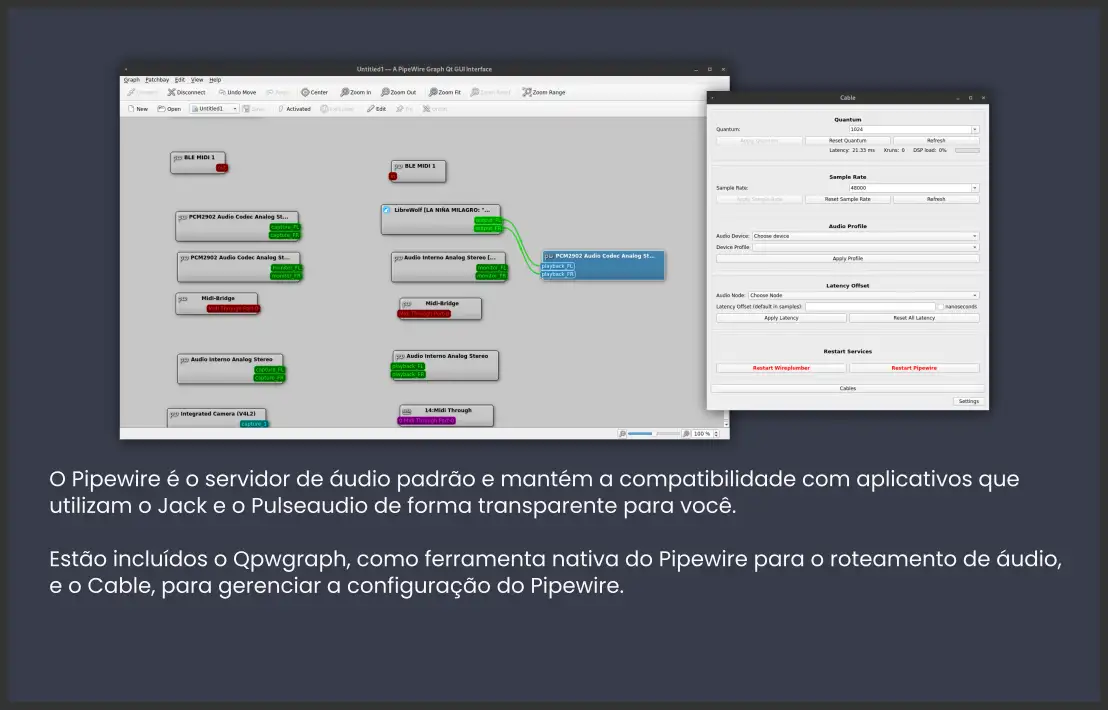Select the left BLE MIDI 1 node
1108x710 pixels.
pos(199,162)
